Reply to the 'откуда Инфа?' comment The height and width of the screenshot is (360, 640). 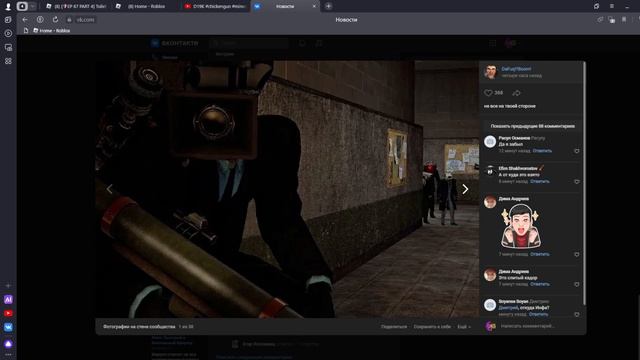click(x=538, y=314)
